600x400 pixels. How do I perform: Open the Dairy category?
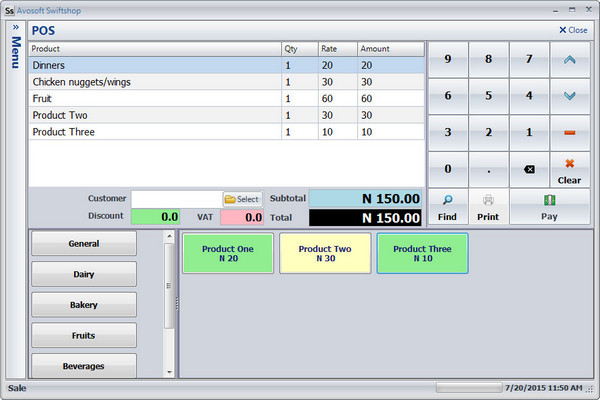(x=84, y=274)
